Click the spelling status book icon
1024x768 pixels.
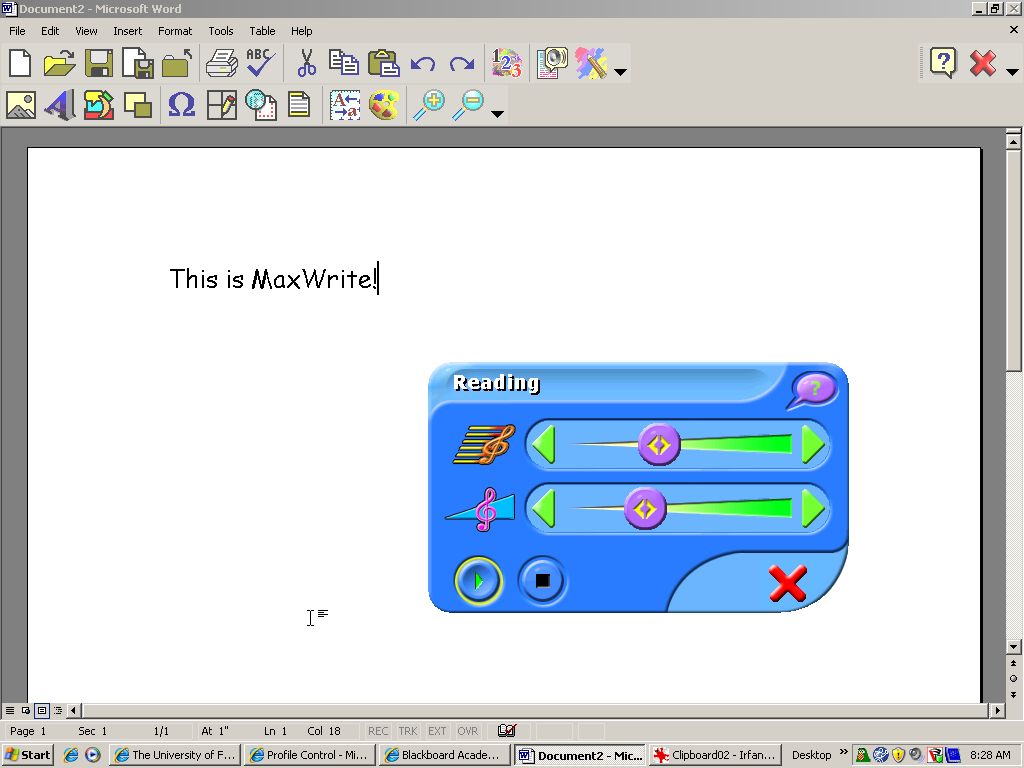(507, 731)
